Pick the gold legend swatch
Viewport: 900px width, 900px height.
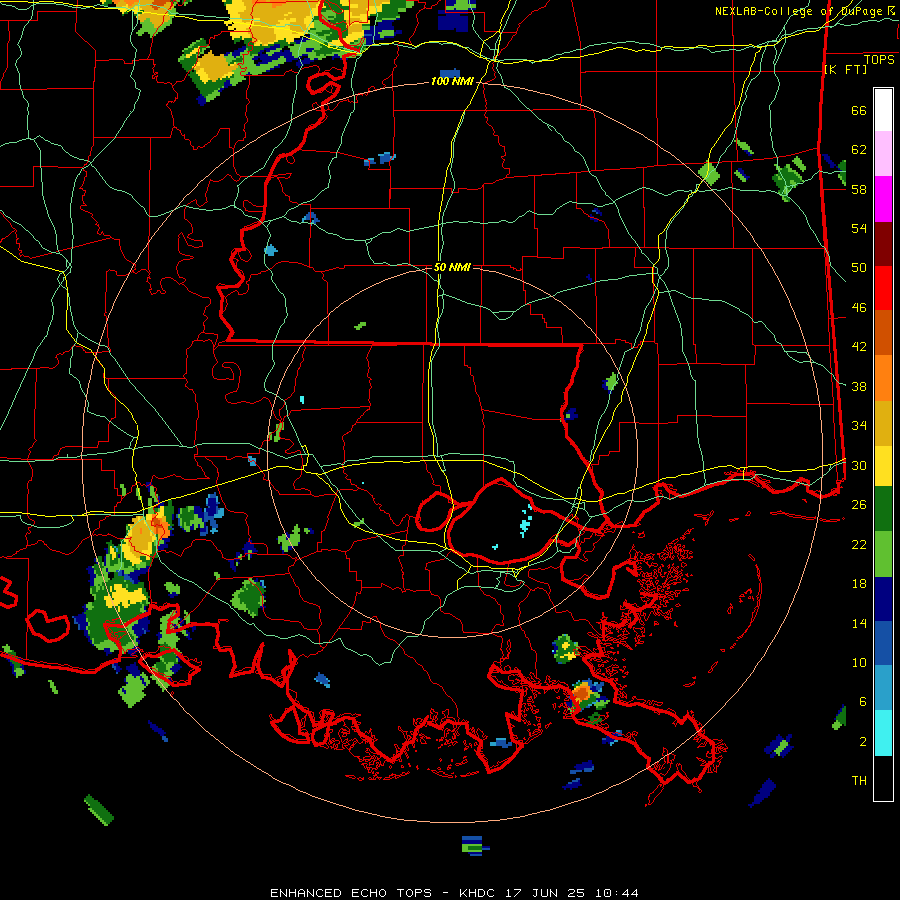[883, 423]
